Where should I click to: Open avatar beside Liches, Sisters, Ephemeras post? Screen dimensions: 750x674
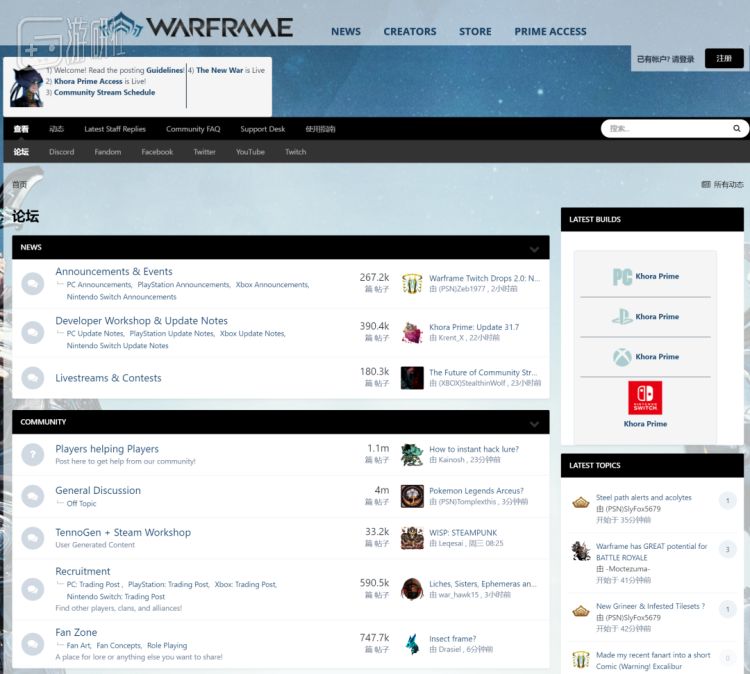[412, 589]
